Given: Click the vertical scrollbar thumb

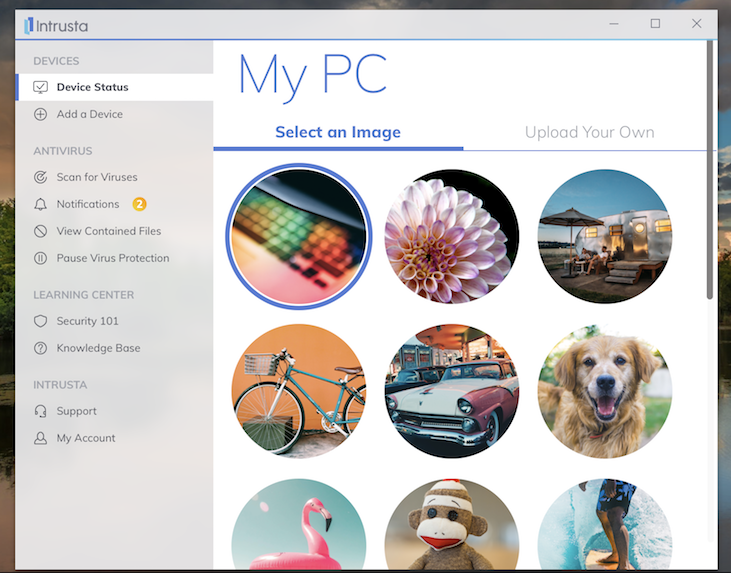Looking at the screenshot, I should 710,170.
